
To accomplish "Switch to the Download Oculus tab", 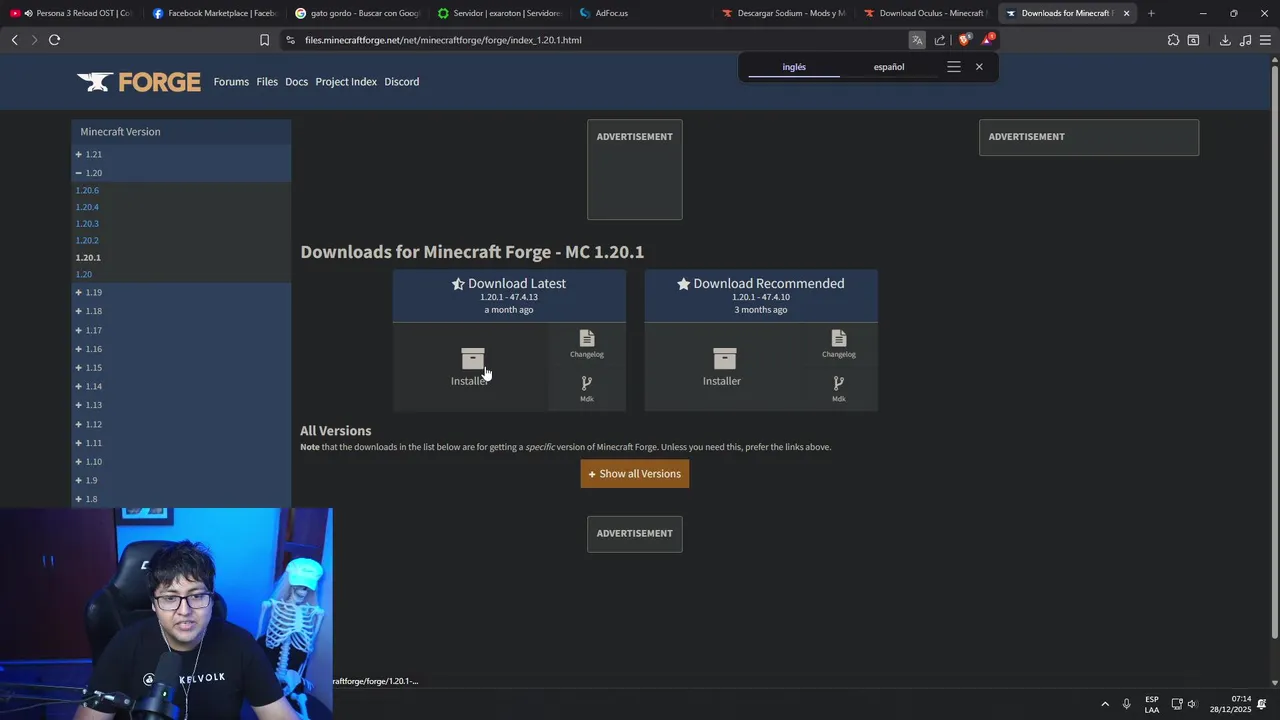I will 926,13.
